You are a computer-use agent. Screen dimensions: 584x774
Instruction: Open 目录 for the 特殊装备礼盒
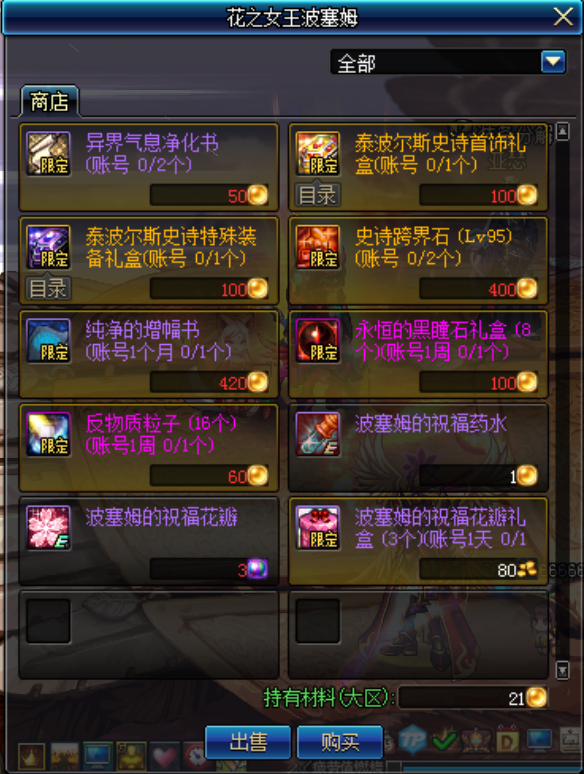(x=48, y=288)
